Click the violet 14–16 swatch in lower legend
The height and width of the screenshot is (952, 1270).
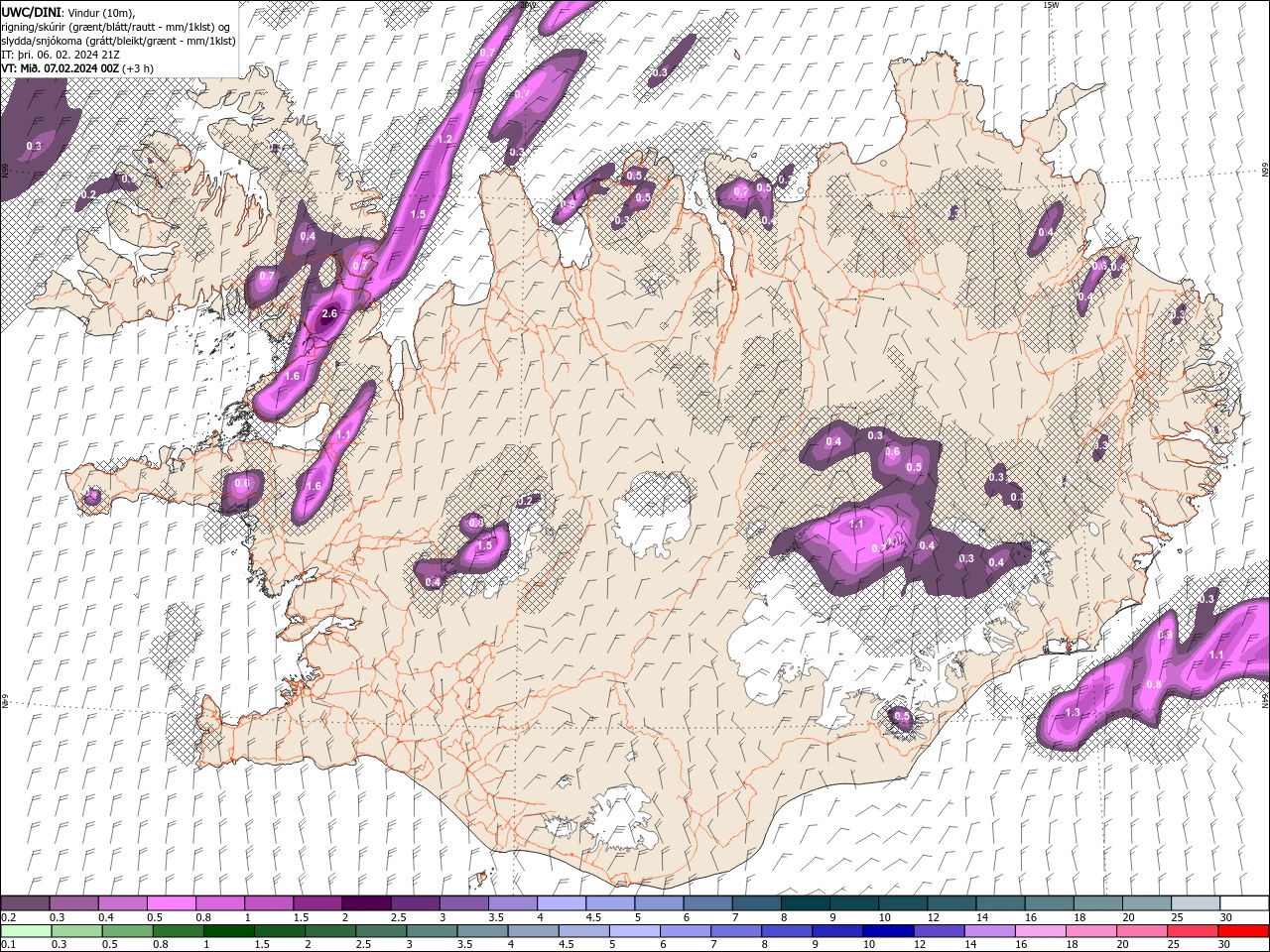pyautogui.click(x=989, y=931)
